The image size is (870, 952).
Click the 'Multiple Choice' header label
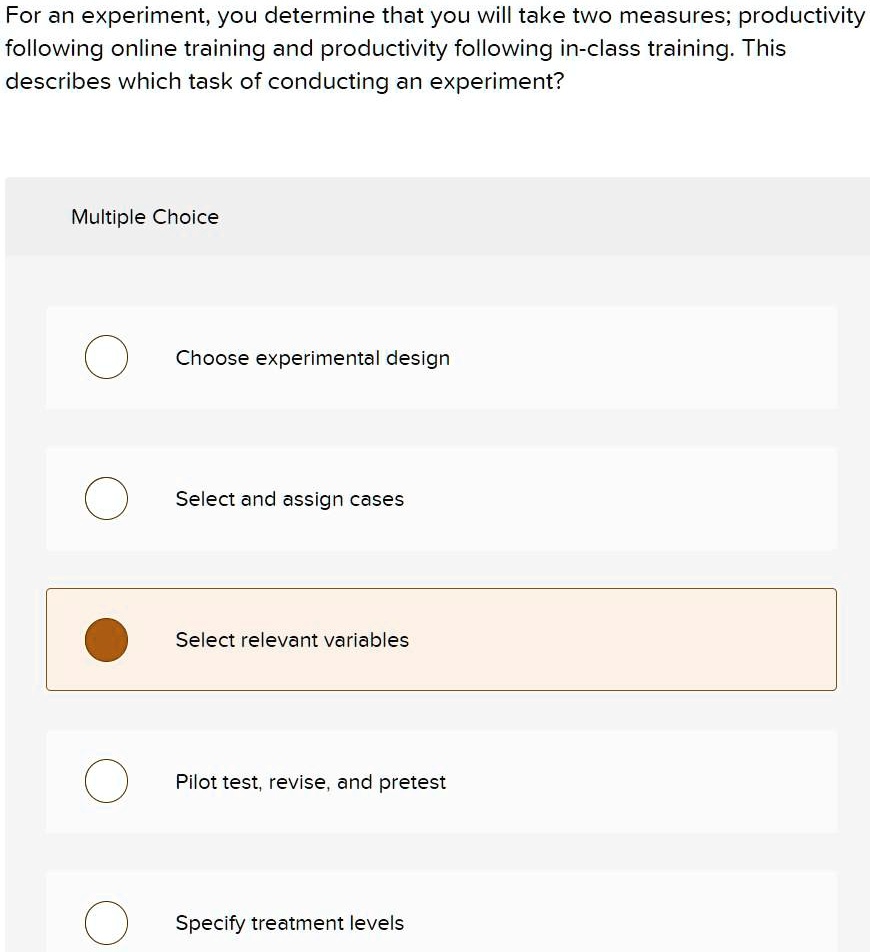click(145, 216)
